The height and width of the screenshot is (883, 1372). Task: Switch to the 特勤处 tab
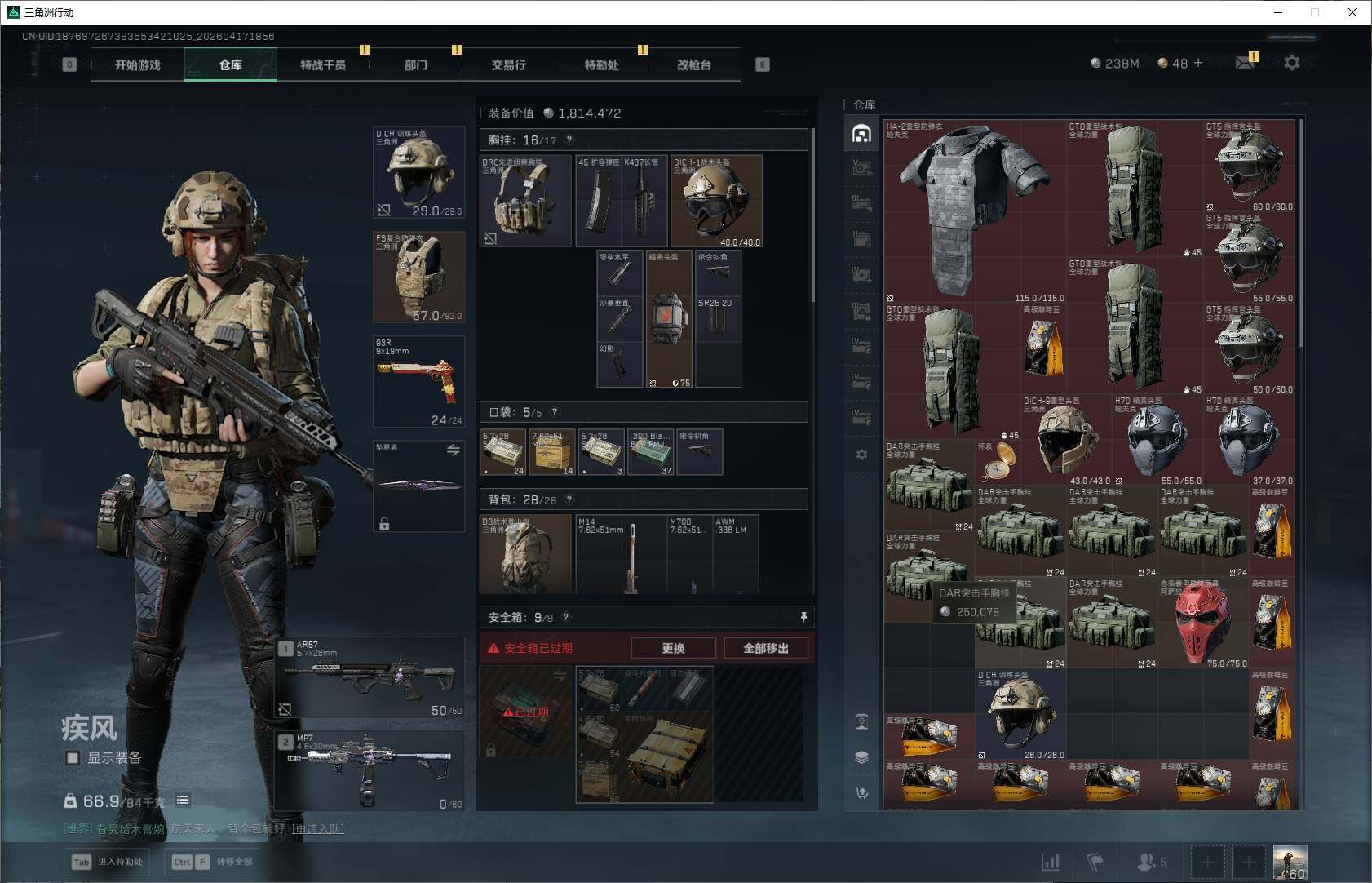pyautogui.click(x=601, y=64)
